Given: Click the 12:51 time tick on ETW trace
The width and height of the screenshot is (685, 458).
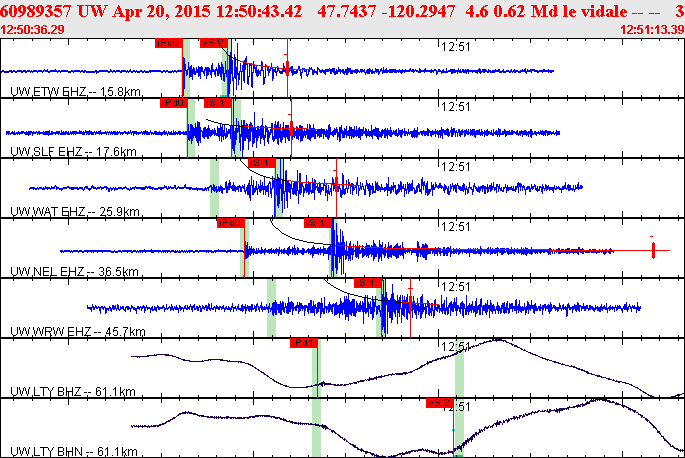Looking at the screenshot, I should (455, 47).
